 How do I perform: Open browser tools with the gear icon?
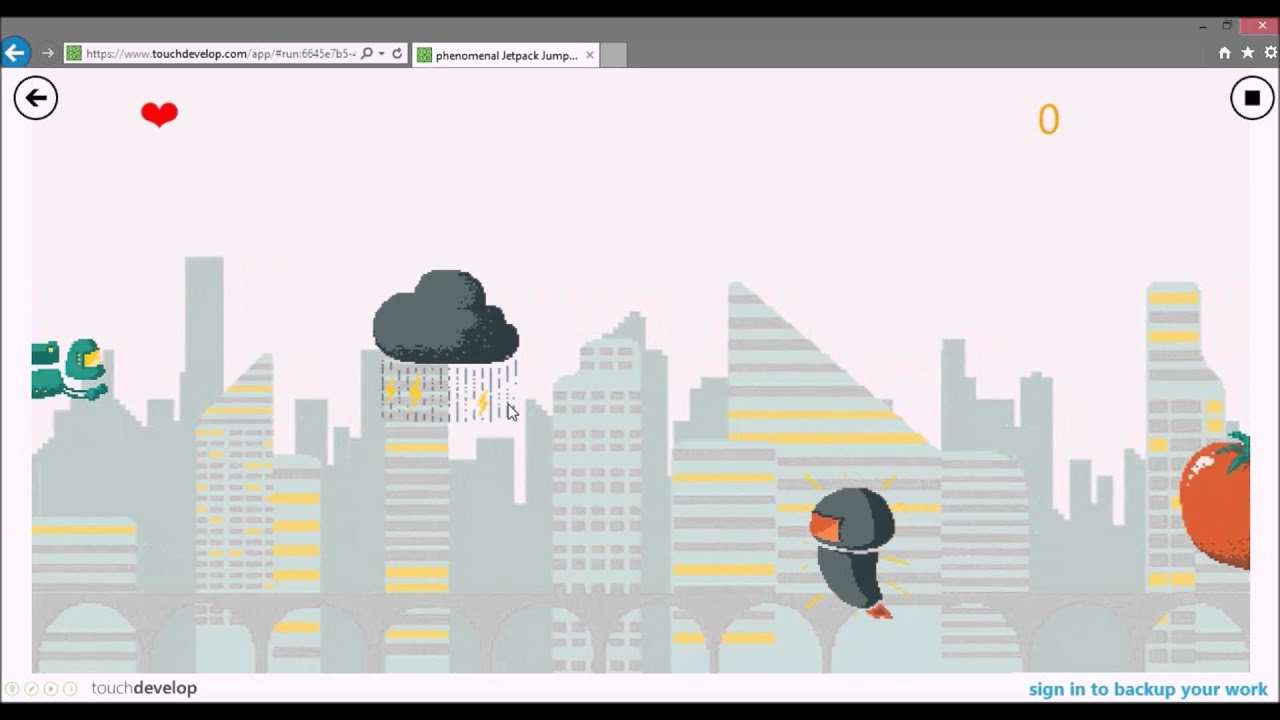[1271, 53]
